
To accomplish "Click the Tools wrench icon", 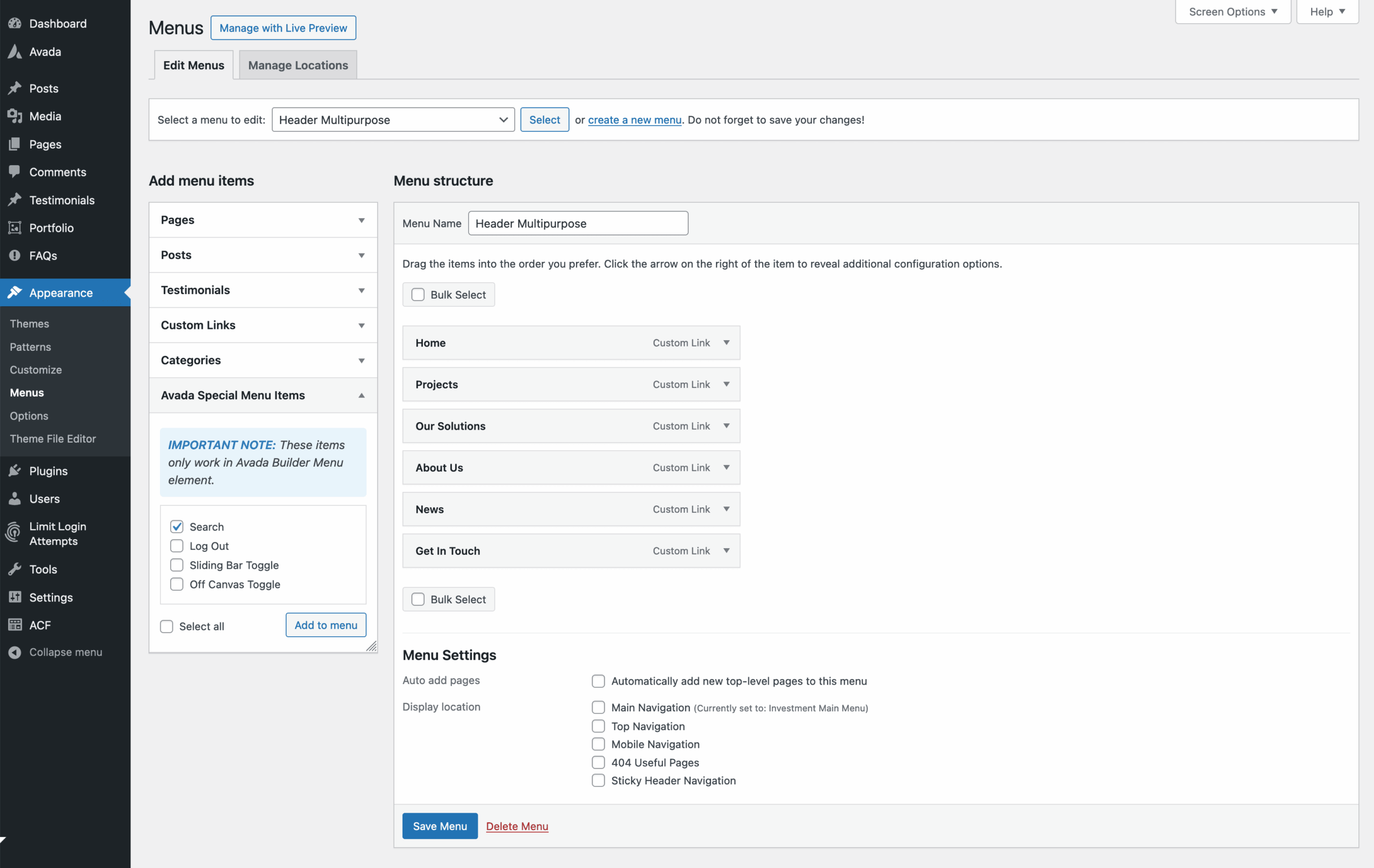I will tap(15, 569).
